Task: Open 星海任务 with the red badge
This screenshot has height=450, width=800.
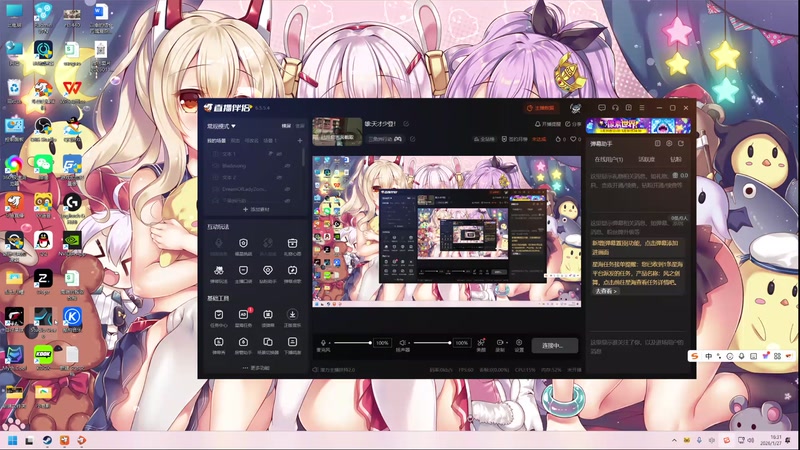Action: tap(243, 317)
